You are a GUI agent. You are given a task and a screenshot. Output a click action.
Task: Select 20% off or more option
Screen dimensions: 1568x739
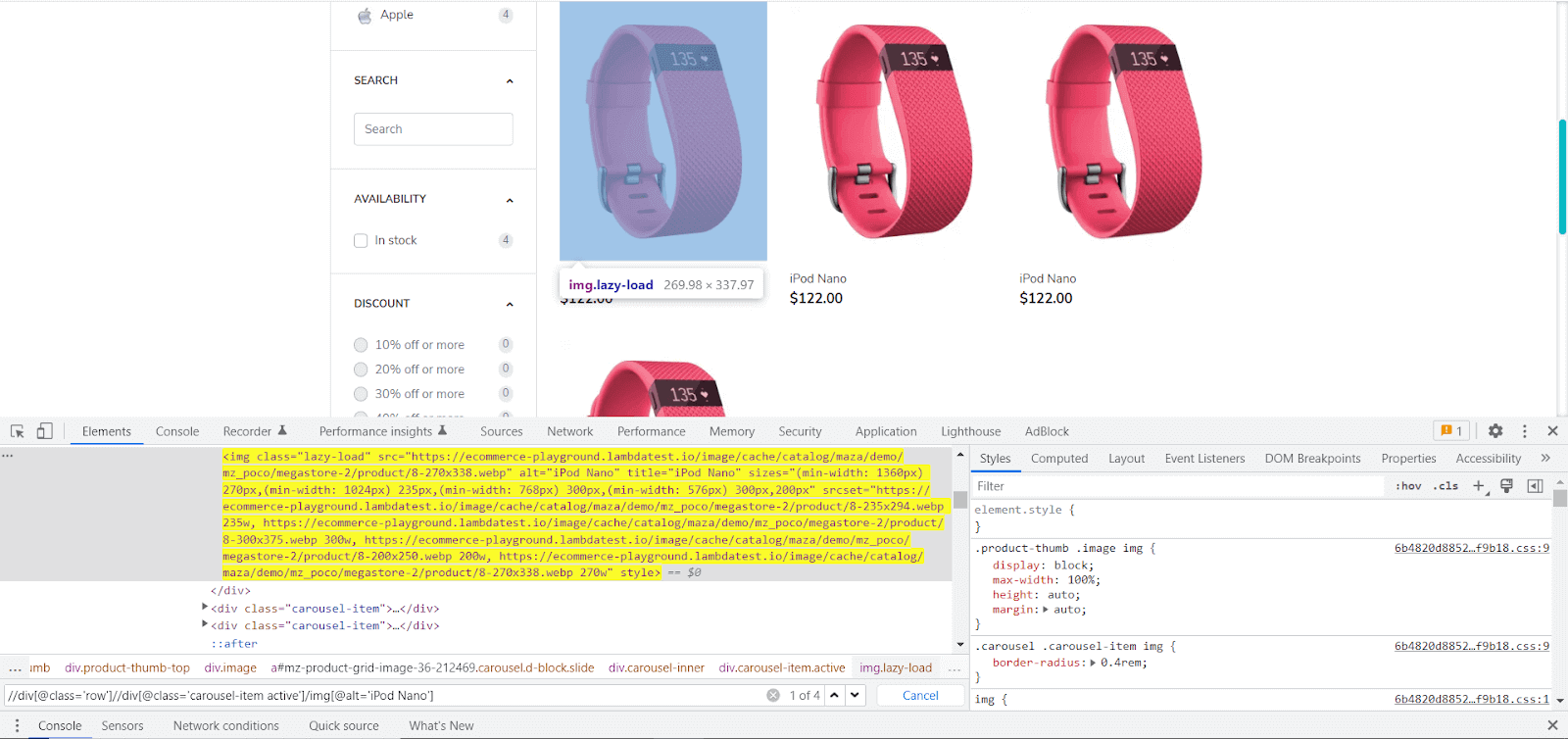click(x=361, y=369)
